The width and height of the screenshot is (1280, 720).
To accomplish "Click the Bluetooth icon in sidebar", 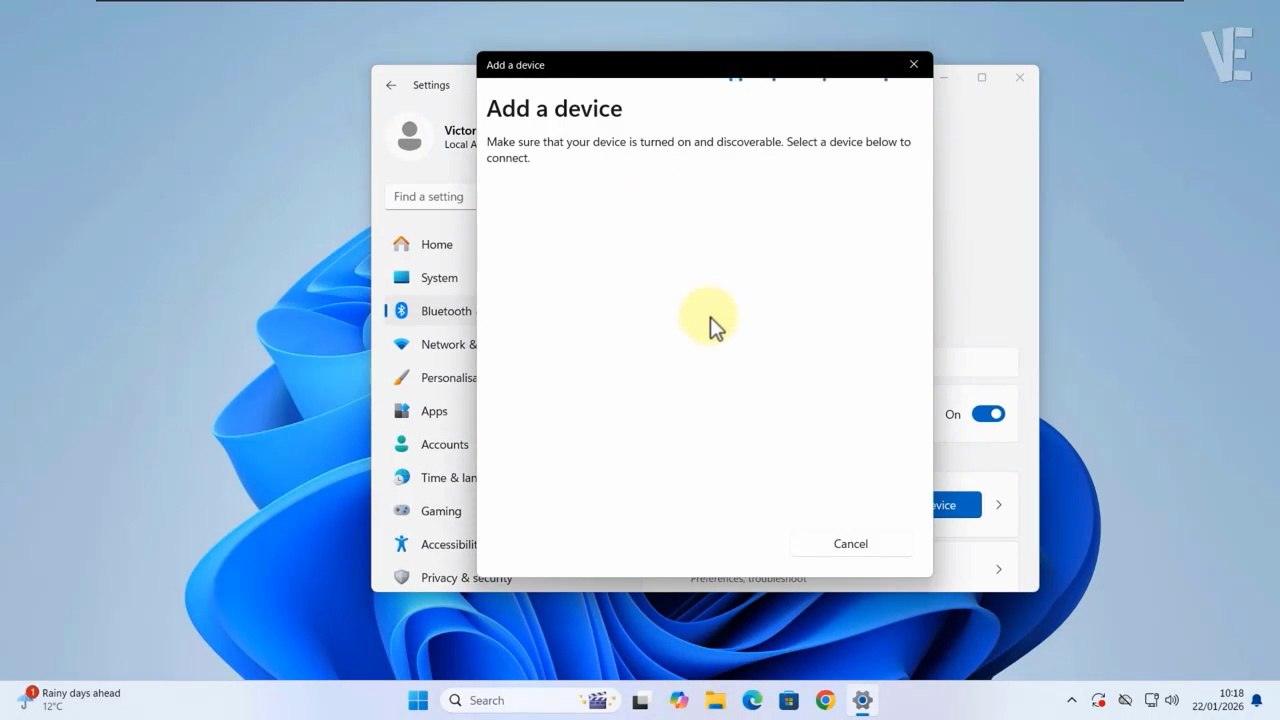I will pos(402,311).
